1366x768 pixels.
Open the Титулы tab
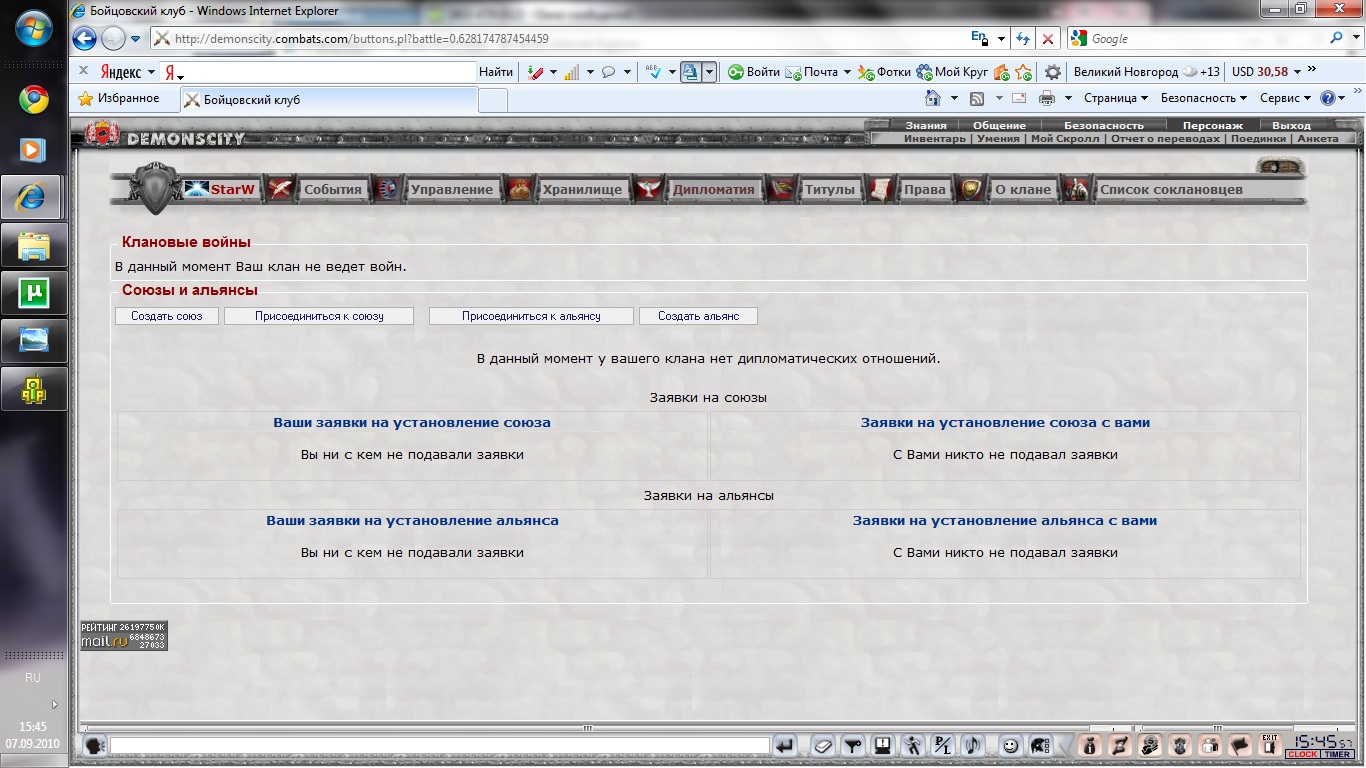tap(830, 189)
